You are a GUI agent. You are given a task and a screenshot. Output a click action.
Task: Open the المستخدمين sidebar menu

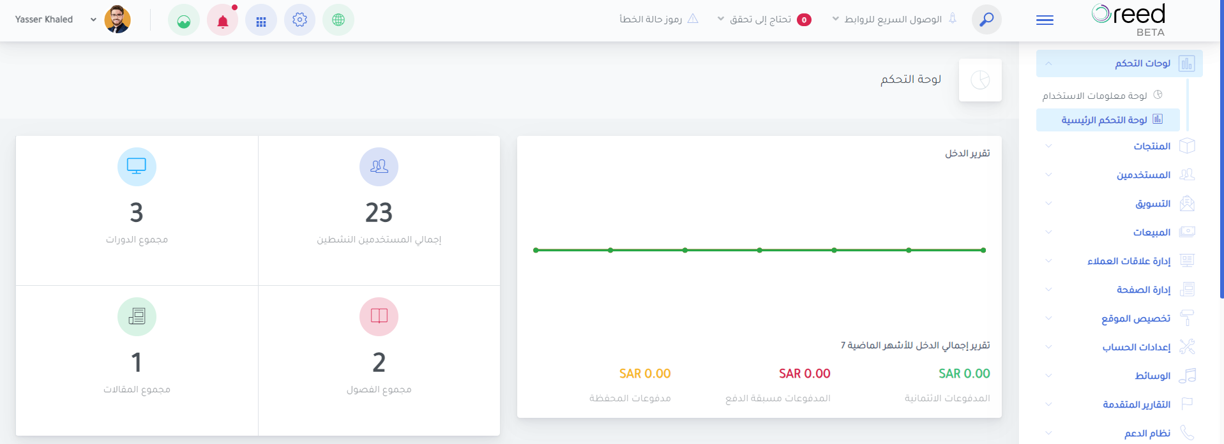1121,175
